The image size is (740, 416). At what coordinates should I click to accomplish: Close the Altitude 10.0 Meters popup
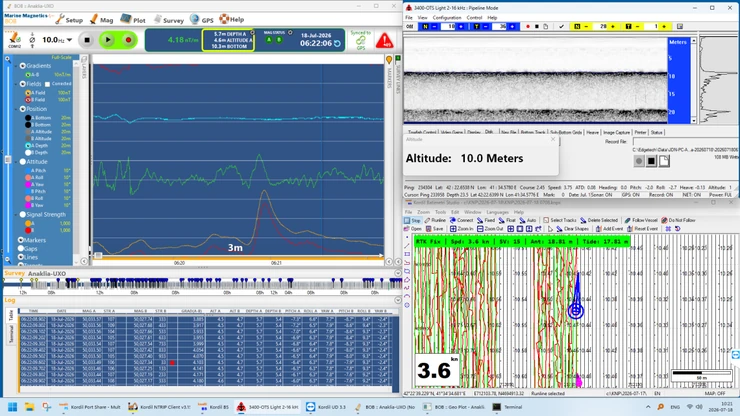[x=553, y=139]
